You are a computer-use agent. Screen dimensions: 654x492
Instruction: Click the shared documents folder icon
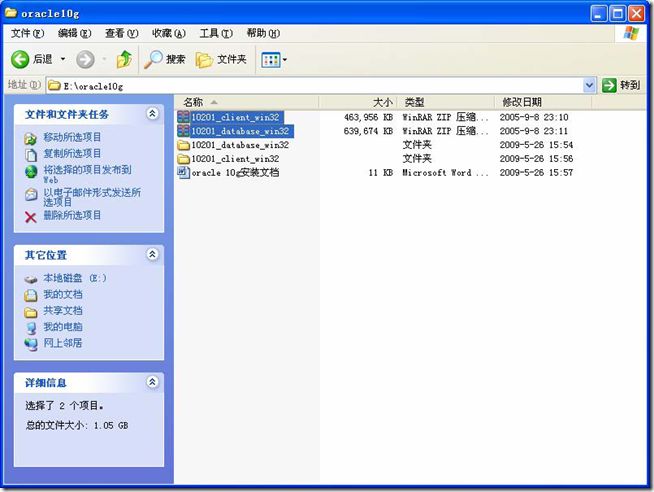click(30, 312)
